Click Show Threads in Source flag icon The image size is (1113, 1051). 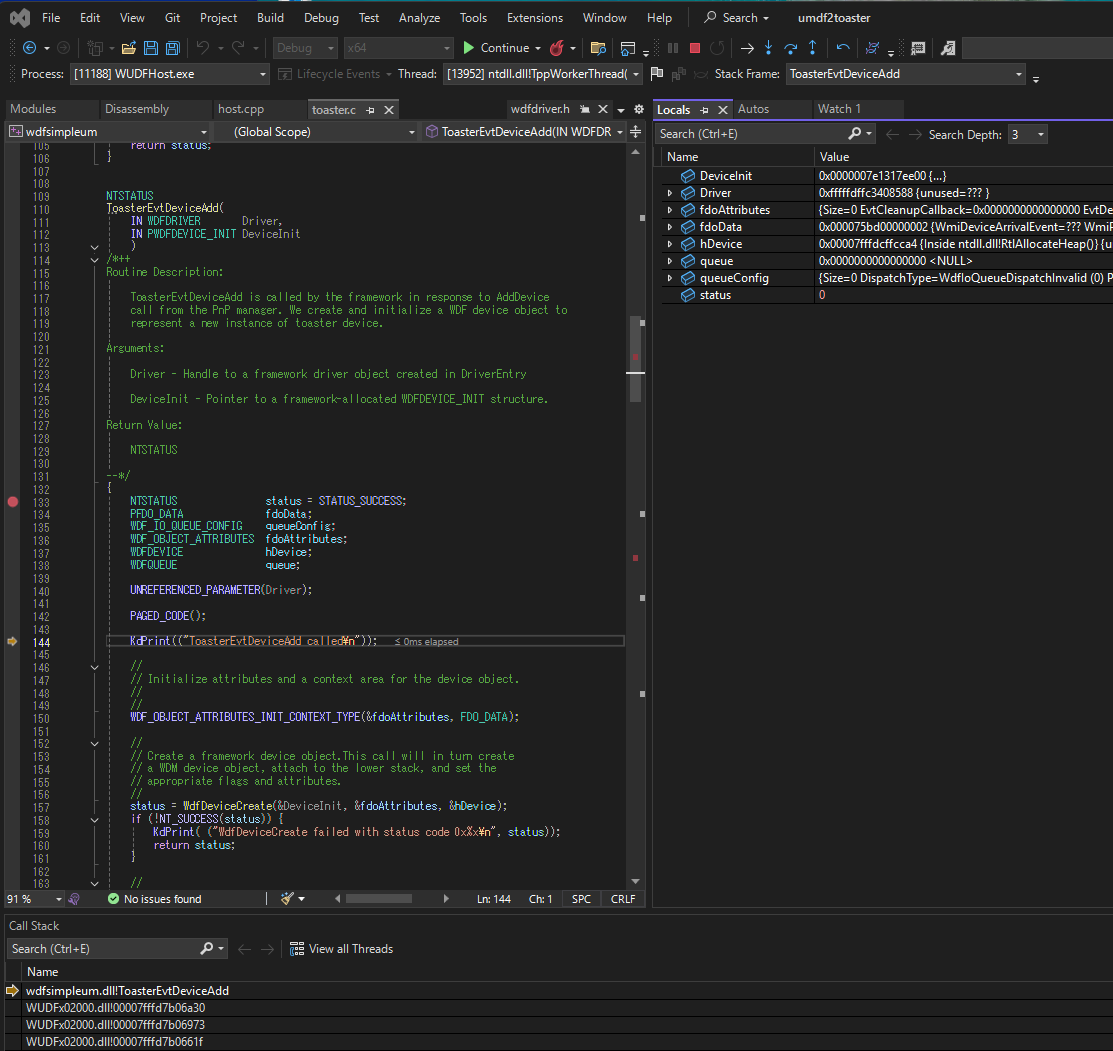656,74
